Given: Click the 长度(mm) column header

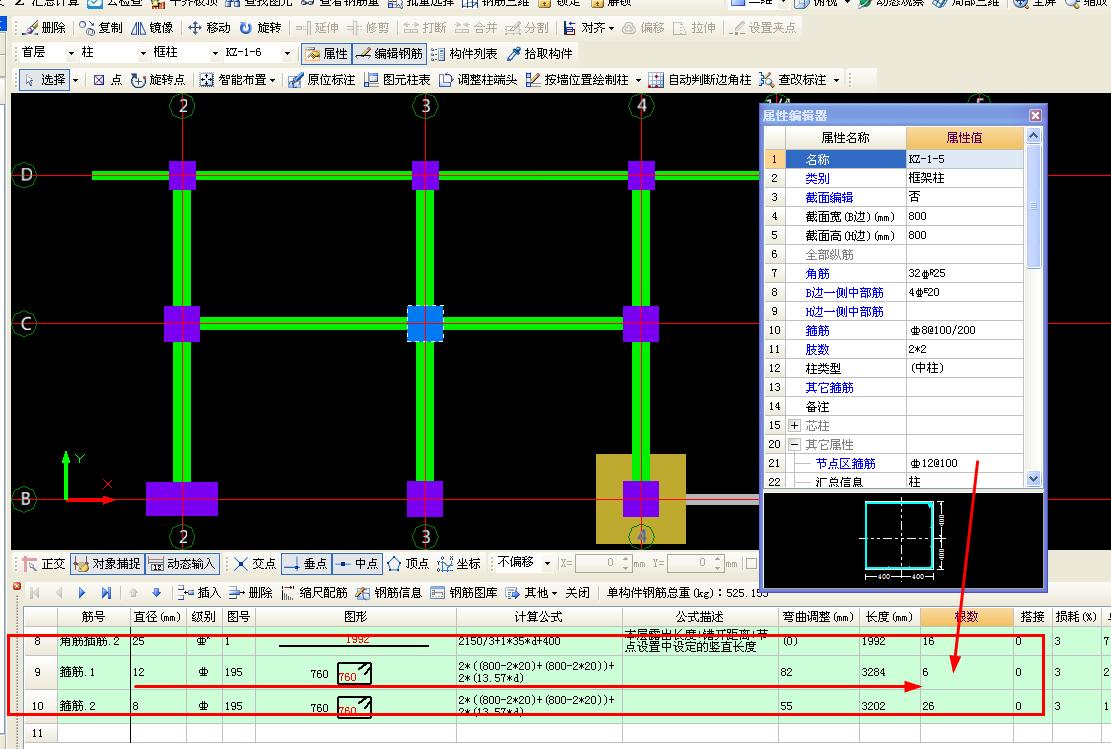Looking at the screenshot, I should 889,616.
